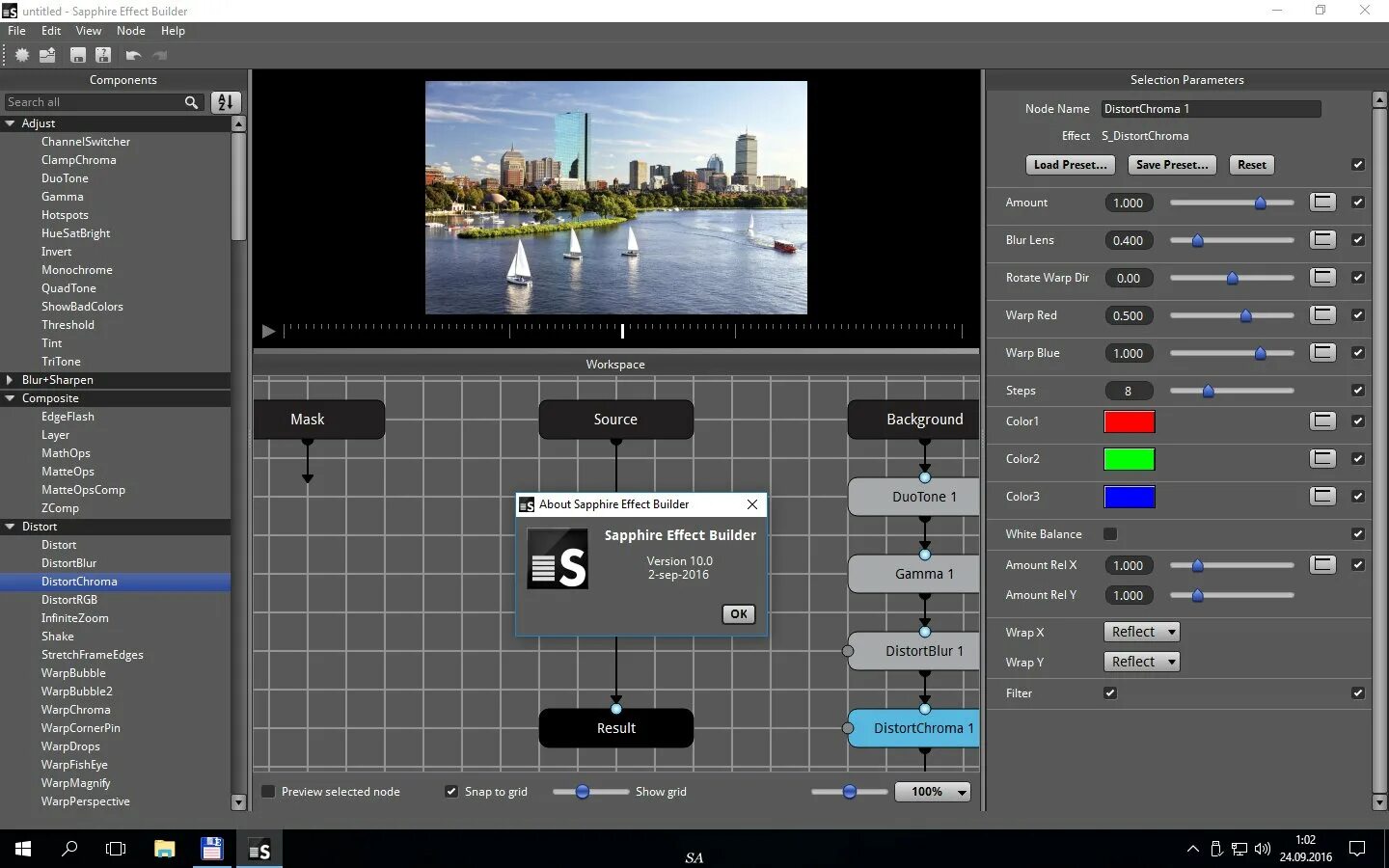Close the About Sapphire Effect Builder dialog
Viewport: 1389px width, 868px height.
(x=752, y=504)
